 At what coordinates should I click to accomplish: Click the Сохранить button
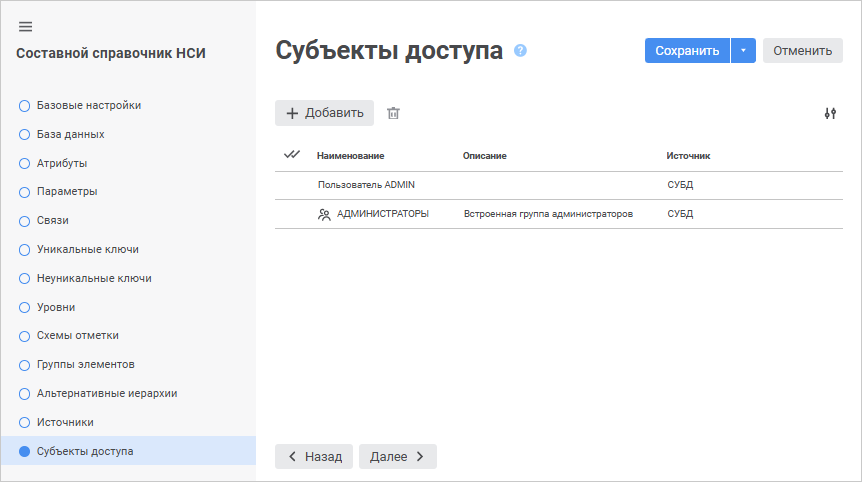[x=687, y=51]
